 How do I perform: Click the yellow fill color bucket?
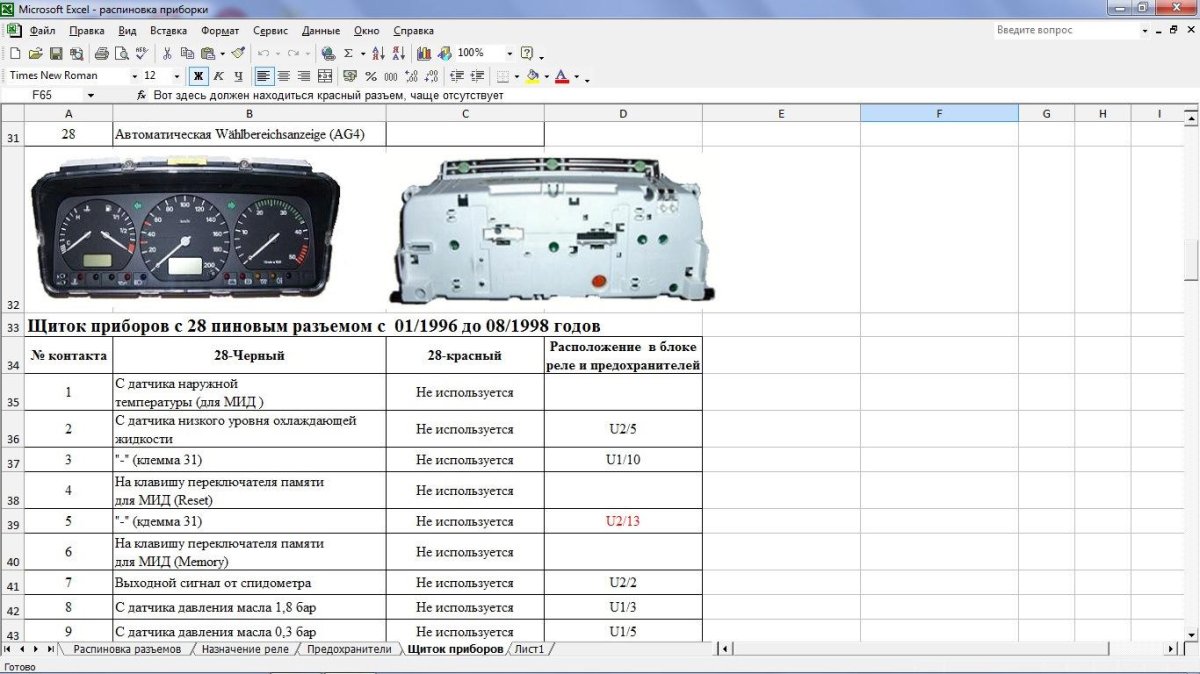[x=533, y=76]
